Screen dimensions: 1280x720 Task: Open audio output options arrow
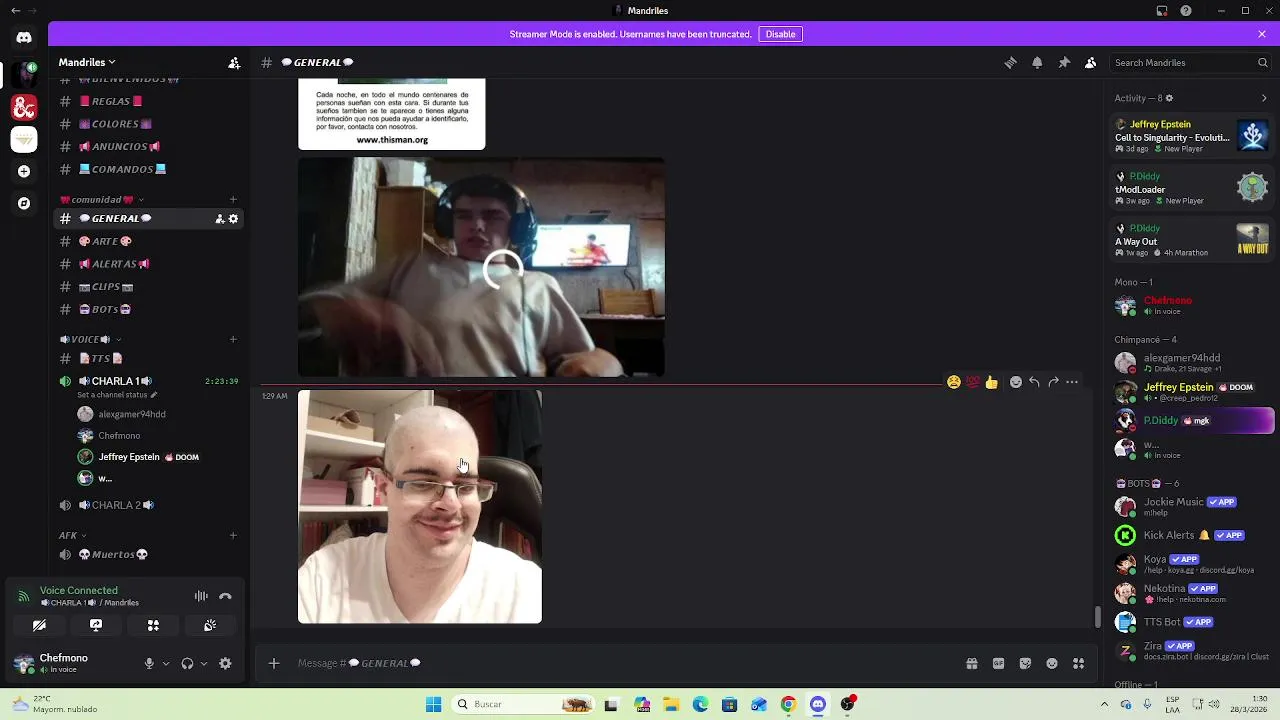tap(204, 663)
